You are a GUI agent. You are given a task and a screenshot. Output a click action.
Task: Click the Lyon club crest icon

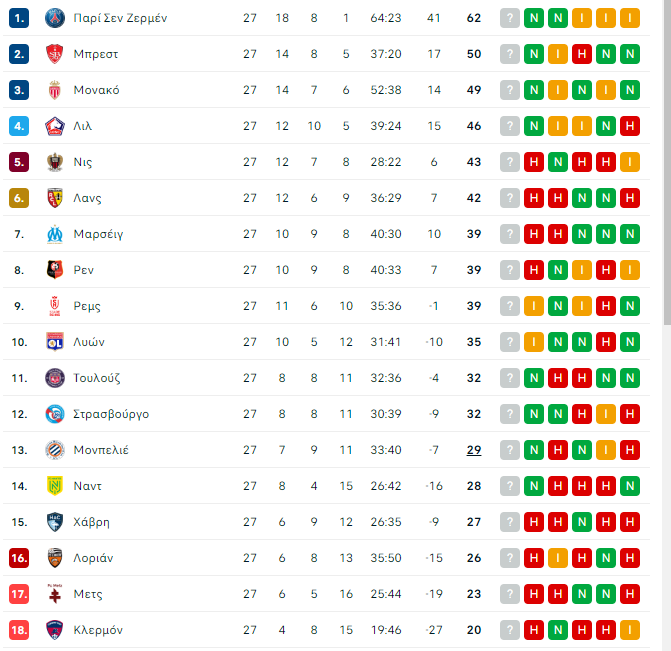55,342
